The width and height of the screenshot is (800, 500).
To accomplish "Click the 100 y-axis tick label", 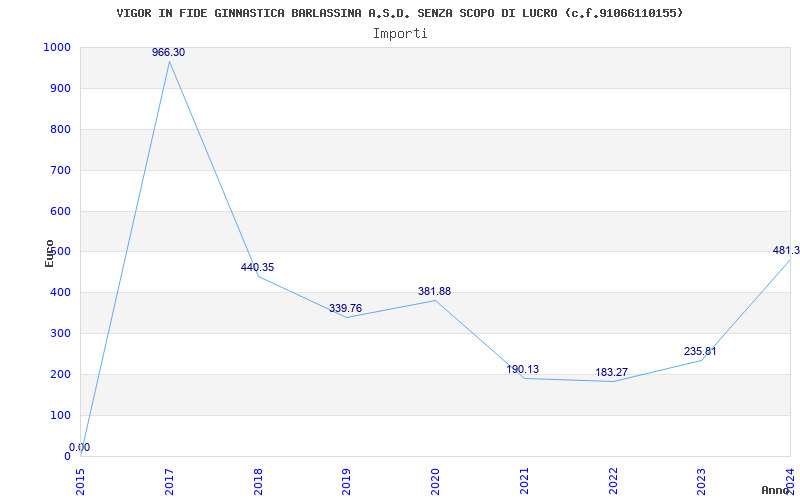I will [x=60, y=415].
